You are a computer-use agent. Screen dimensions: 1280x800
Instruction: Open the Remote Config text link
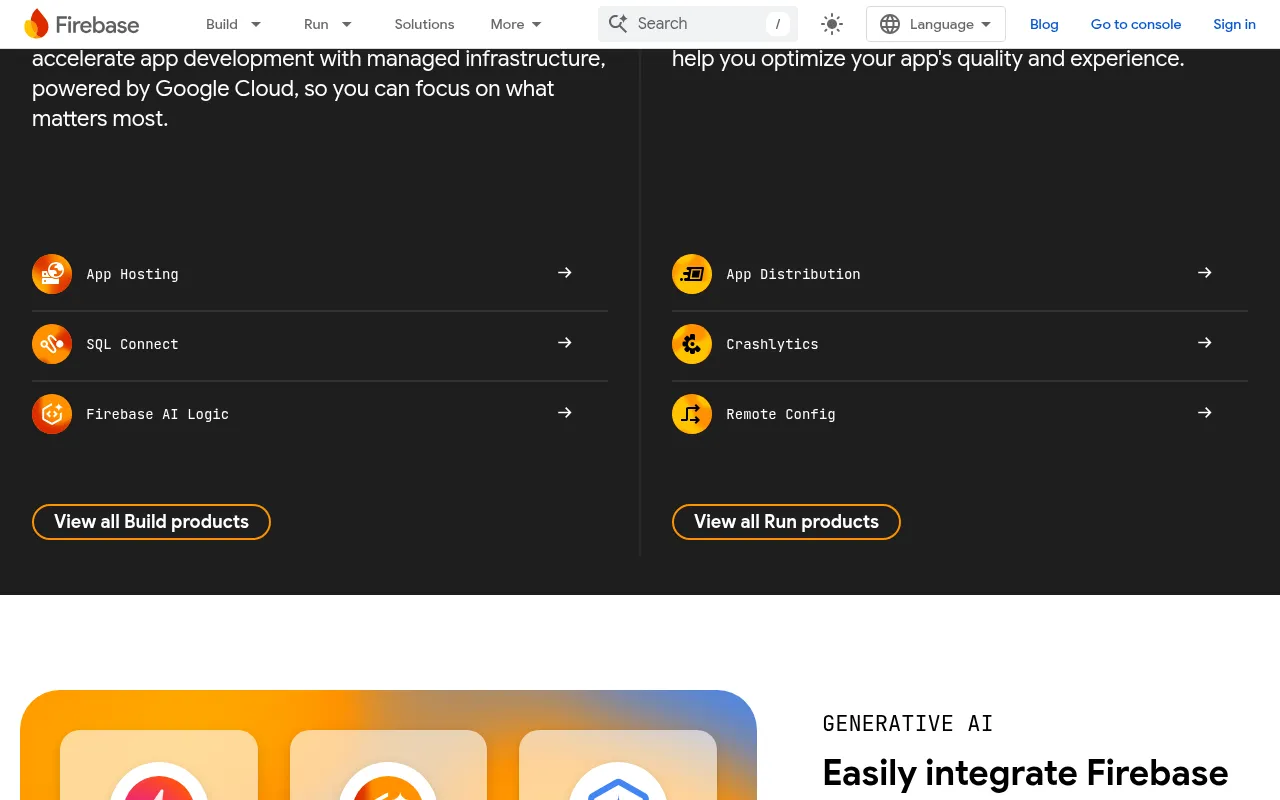pos(781,414)
